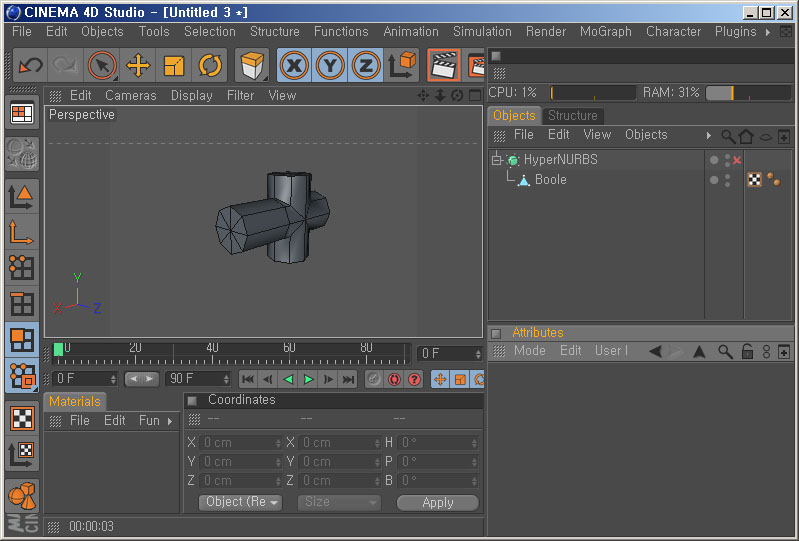Go to start of animation
Viewport: 799px width, 541px height.
coord(248,380)
